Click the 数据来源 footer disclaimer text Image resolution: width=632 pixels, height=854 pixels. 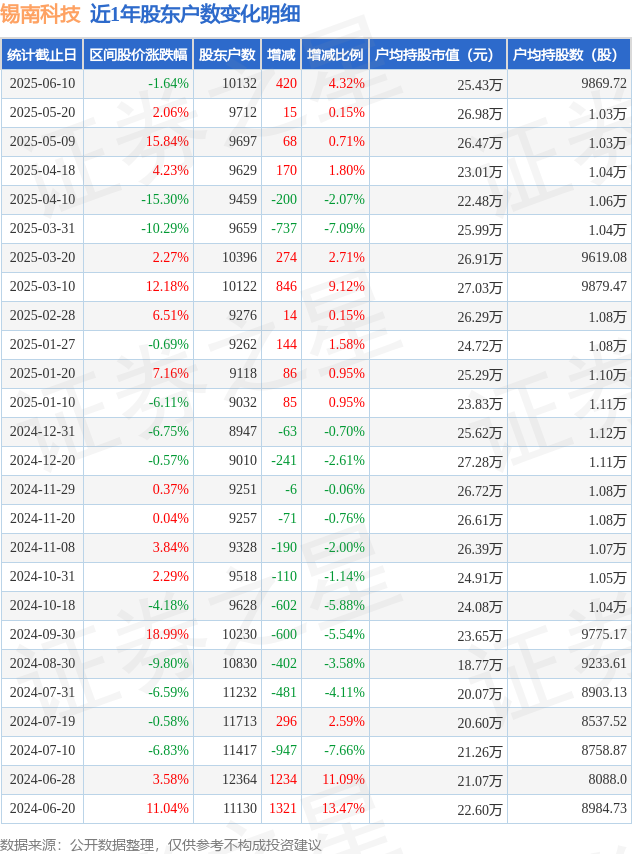pyautogui.click(x=161, y=845)
